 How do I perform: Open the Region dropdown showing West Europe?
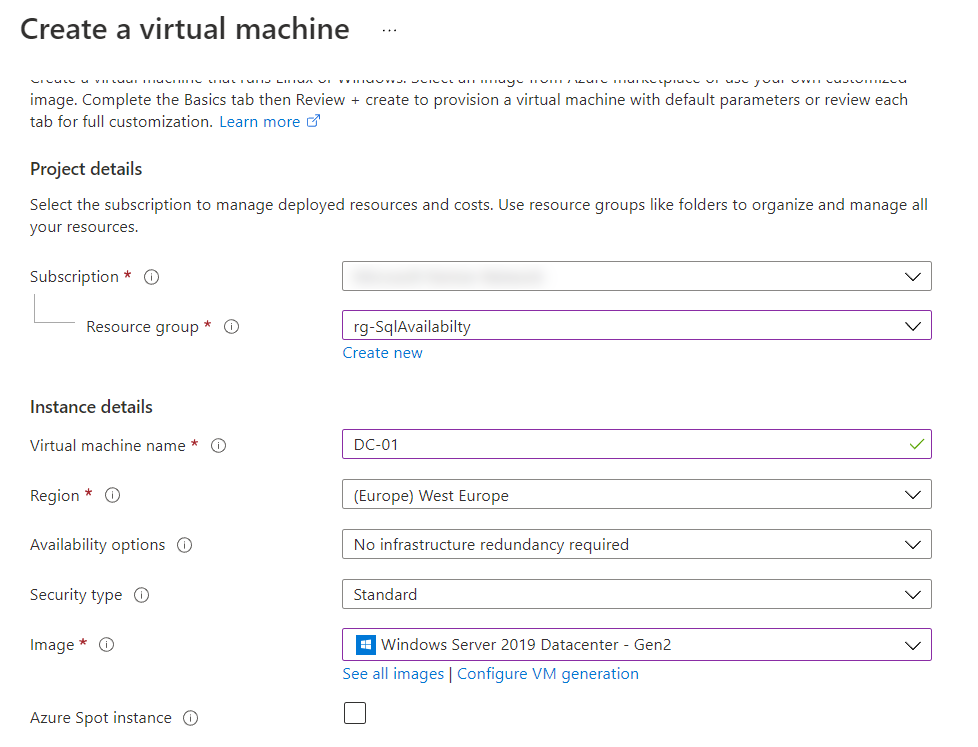pyautogui.click(x=636, y=495)
